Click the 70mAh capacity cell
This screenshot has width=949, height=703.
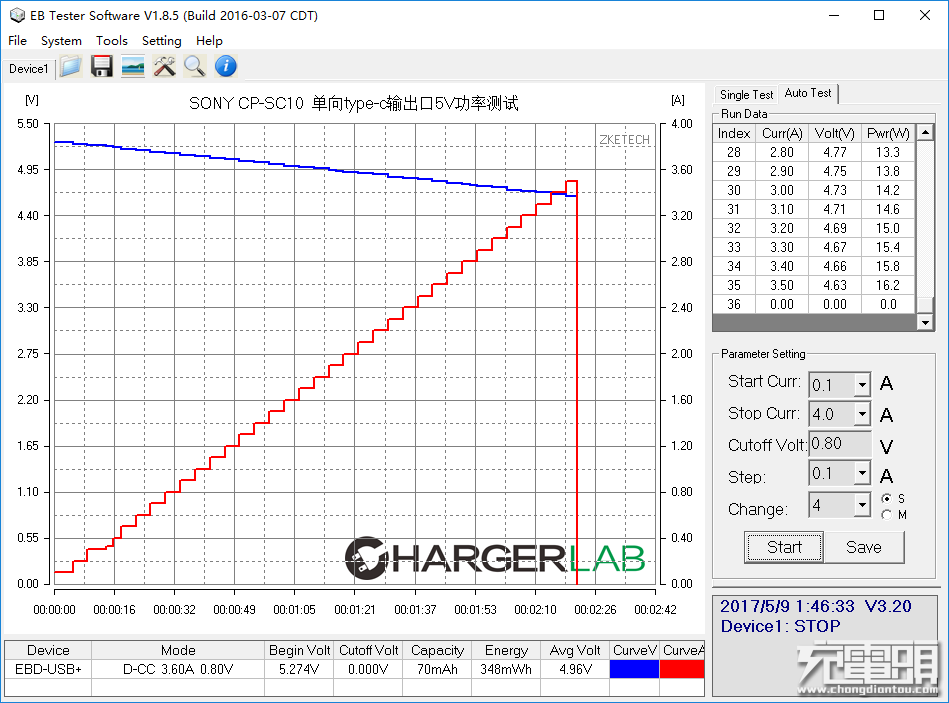[438, 669]
